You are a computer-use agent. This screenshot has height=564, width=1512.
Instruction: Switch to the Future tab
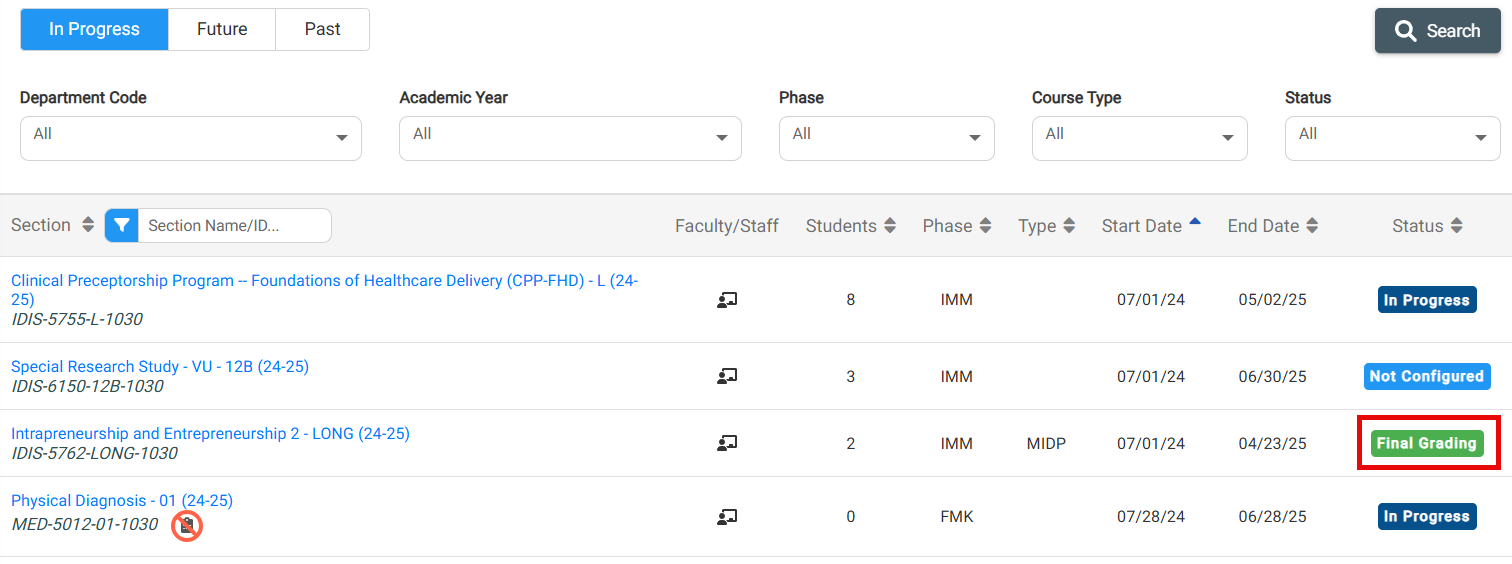point(222,29)
